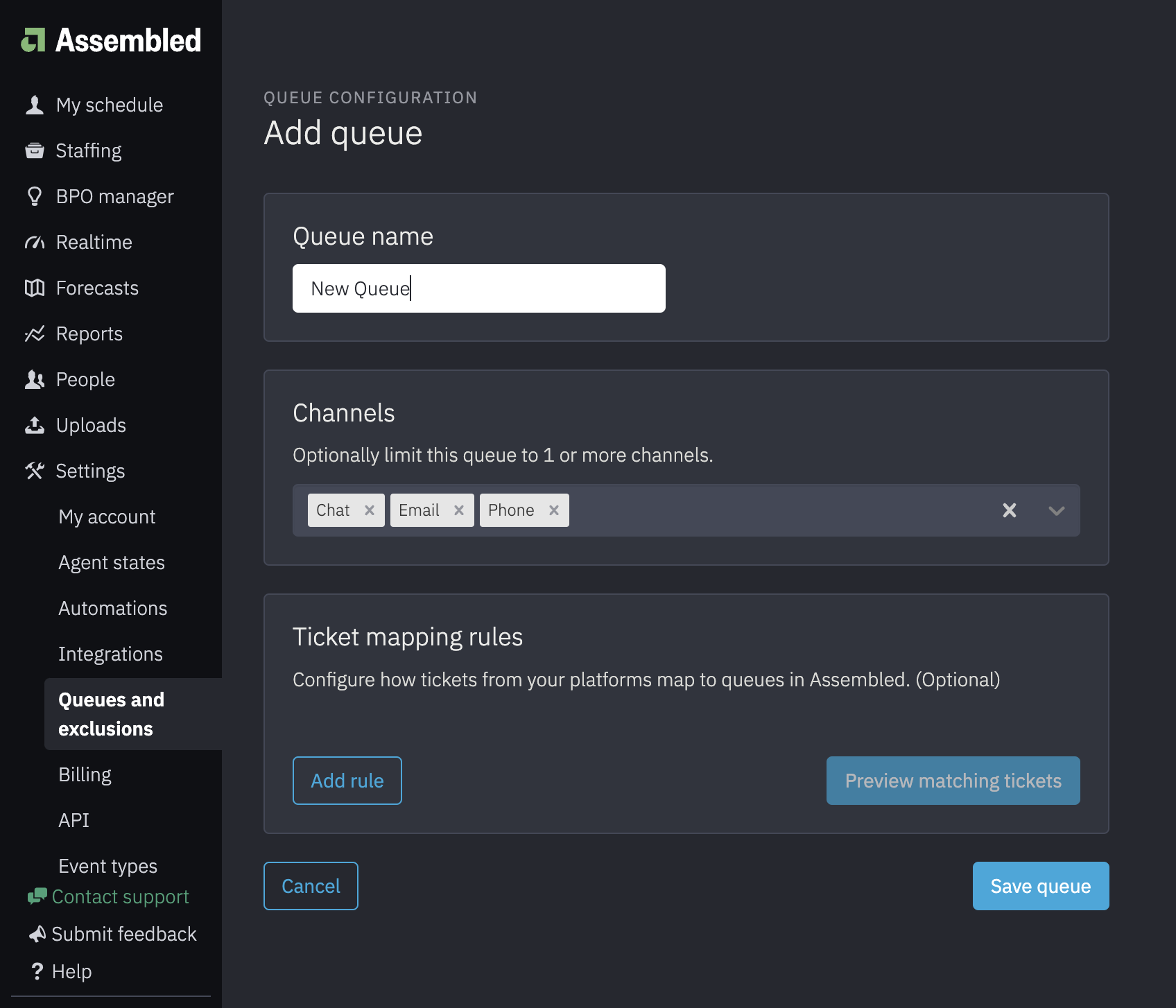
Task: Click Contact support link
Action: (121, 896)
